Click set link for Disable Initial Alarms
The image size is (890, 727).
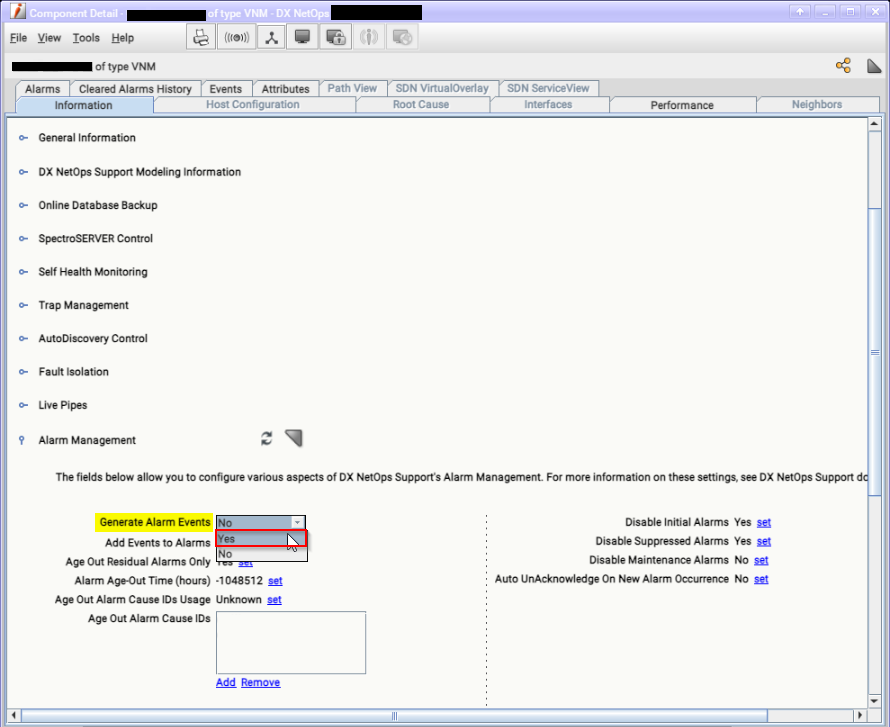click(x=764, y=522)
